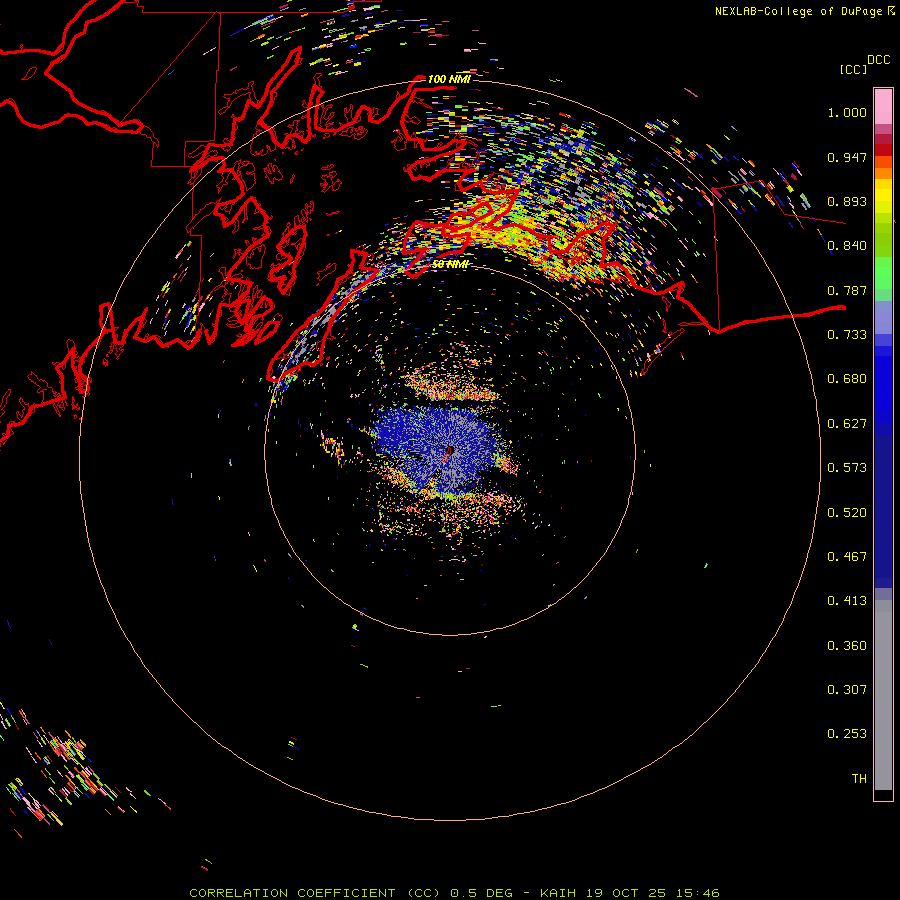Click the 100 NMI range ring label
Image resolution: width=900 pixels, height=900 pixels.
pyautogui.click(x=449, y=79)
